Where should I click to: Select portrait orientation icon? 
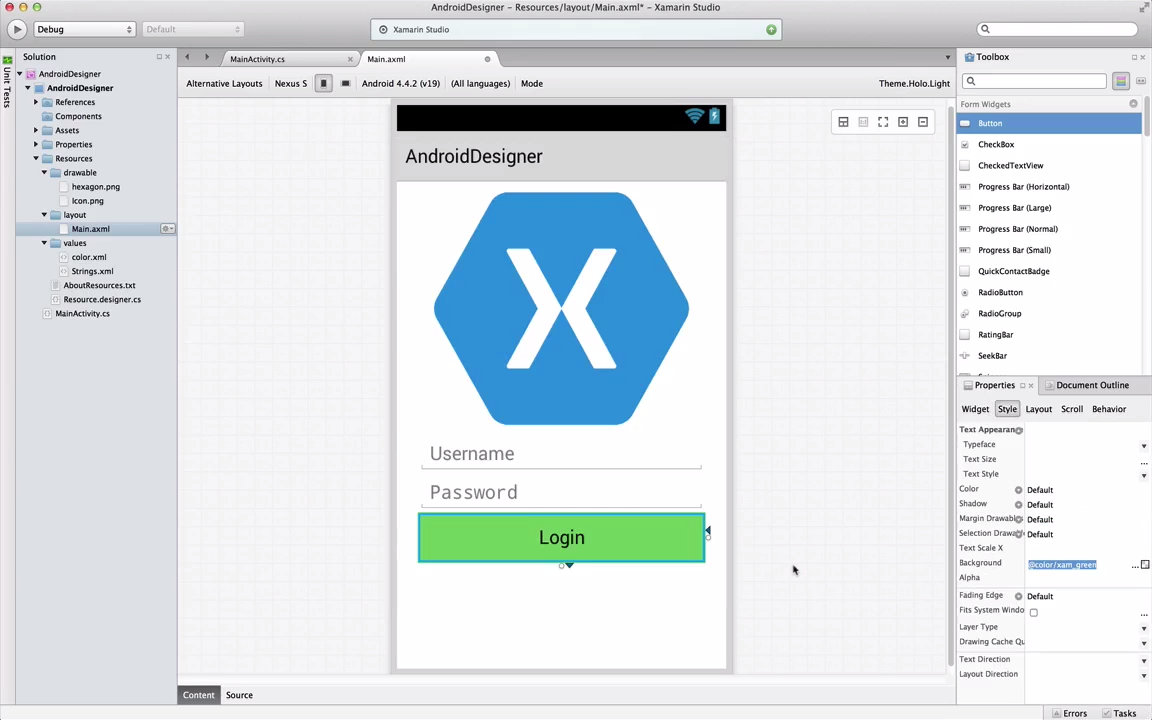(323, 84)
